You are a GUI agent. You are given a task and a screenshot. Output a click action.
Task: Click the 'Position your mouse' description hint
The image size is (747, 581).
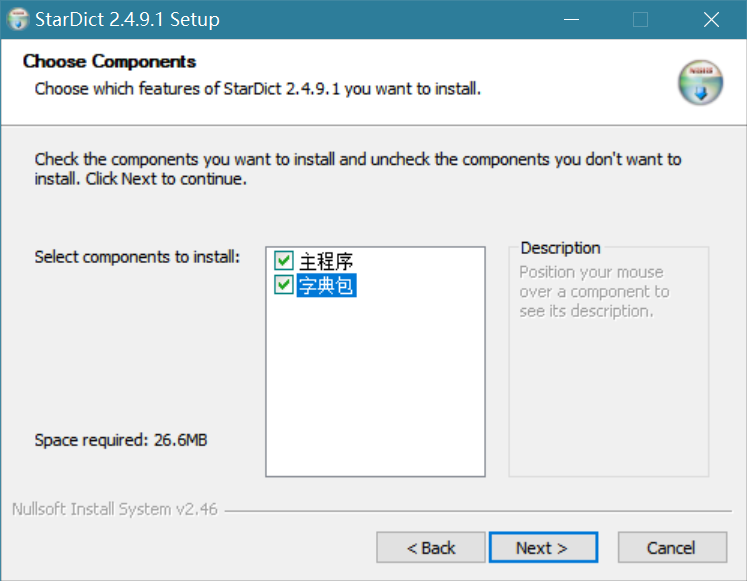[x=591, y=272]
